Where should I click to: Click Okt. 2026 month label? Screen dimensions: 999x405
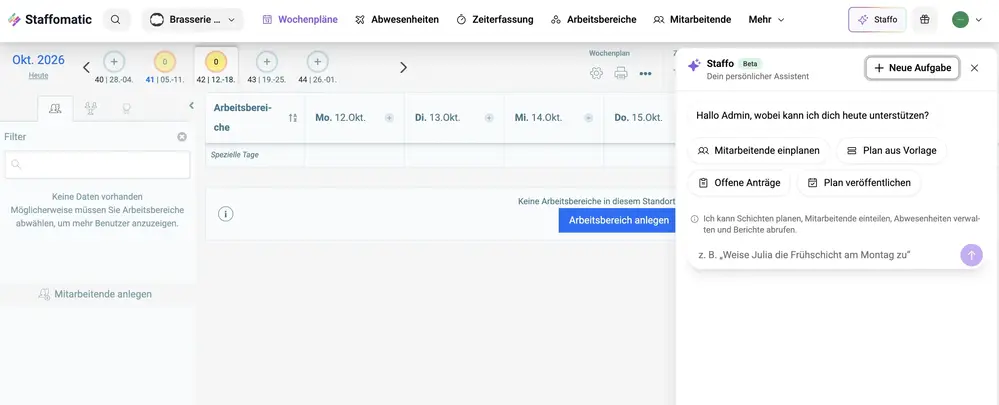(x=38, y=60)
